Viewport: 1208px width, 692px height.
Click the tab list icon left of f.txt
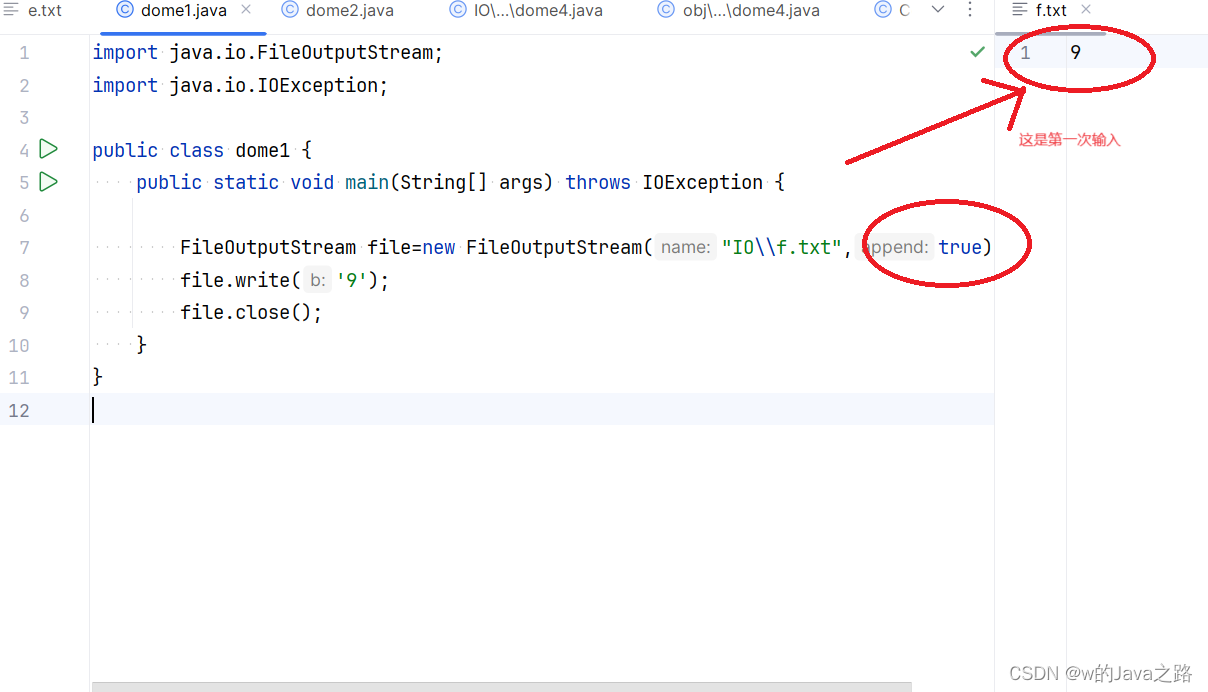tap(1022, 11)
